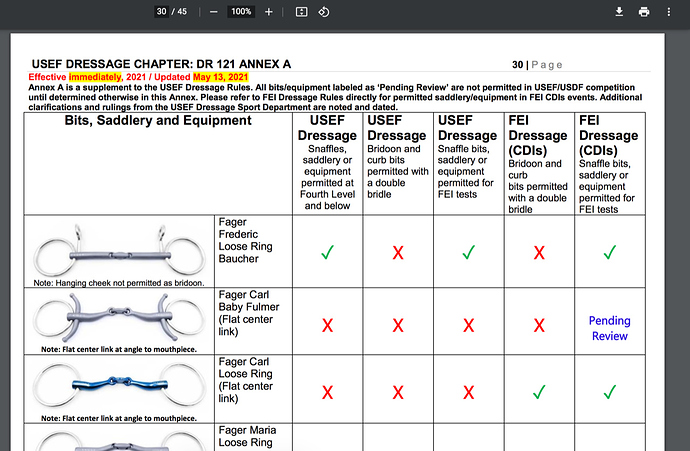The width and height of the screenshot is (690, 451).
Task: Click 'Note: Hanging cheek not permitted as bridoon.'
Action: tap(119, 283)
